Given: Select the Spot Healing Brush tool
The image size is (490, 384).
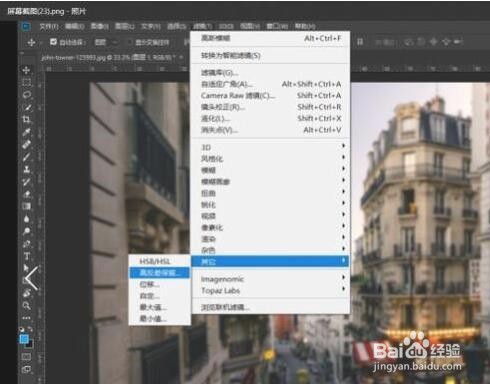Looking at the screenshot, I should coord(26,144).
